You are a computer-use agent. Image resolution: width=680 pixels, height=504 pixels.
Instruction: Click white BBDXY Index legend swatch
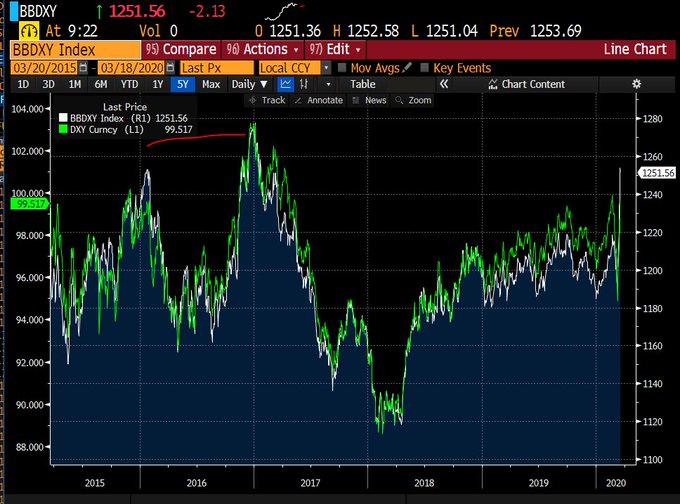[63, 118]
